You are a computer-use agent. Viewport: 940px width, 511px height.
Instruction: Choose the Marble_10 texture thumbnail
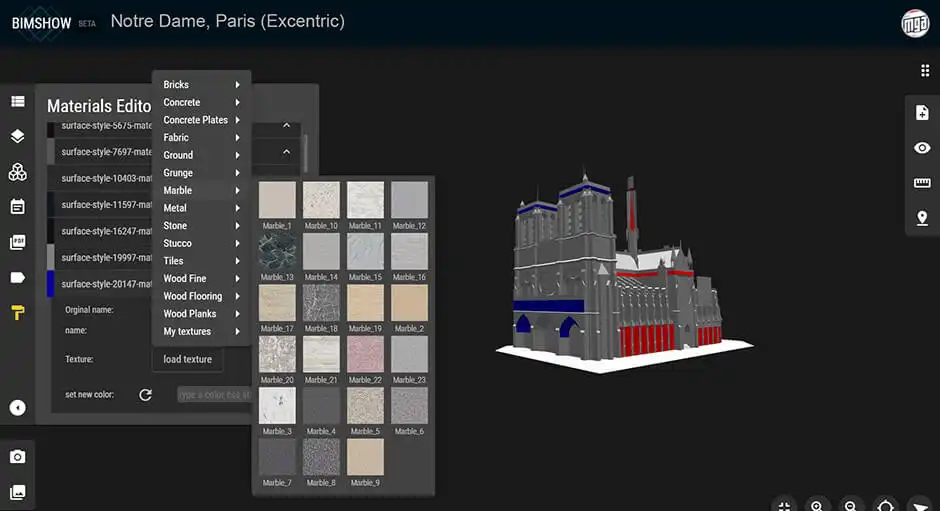point(321,200)
